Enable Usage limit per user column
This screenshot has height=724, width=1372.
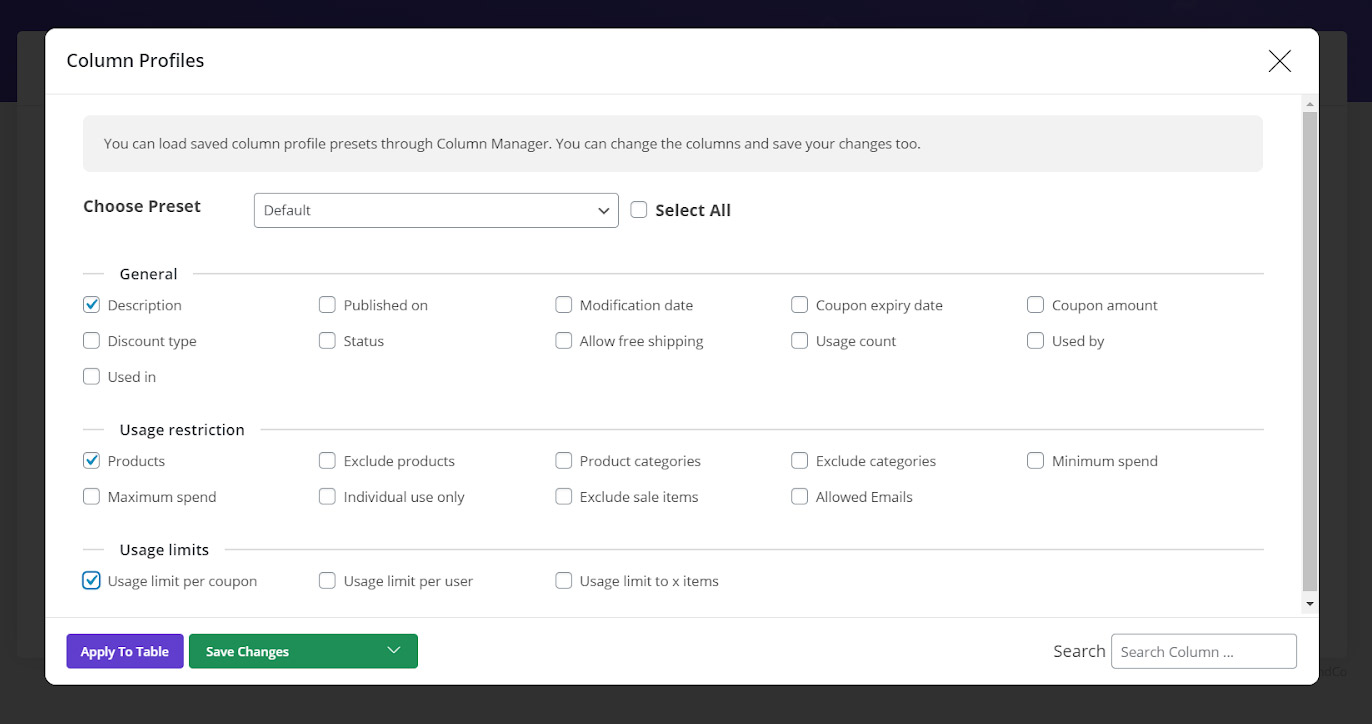coord(327,581)
